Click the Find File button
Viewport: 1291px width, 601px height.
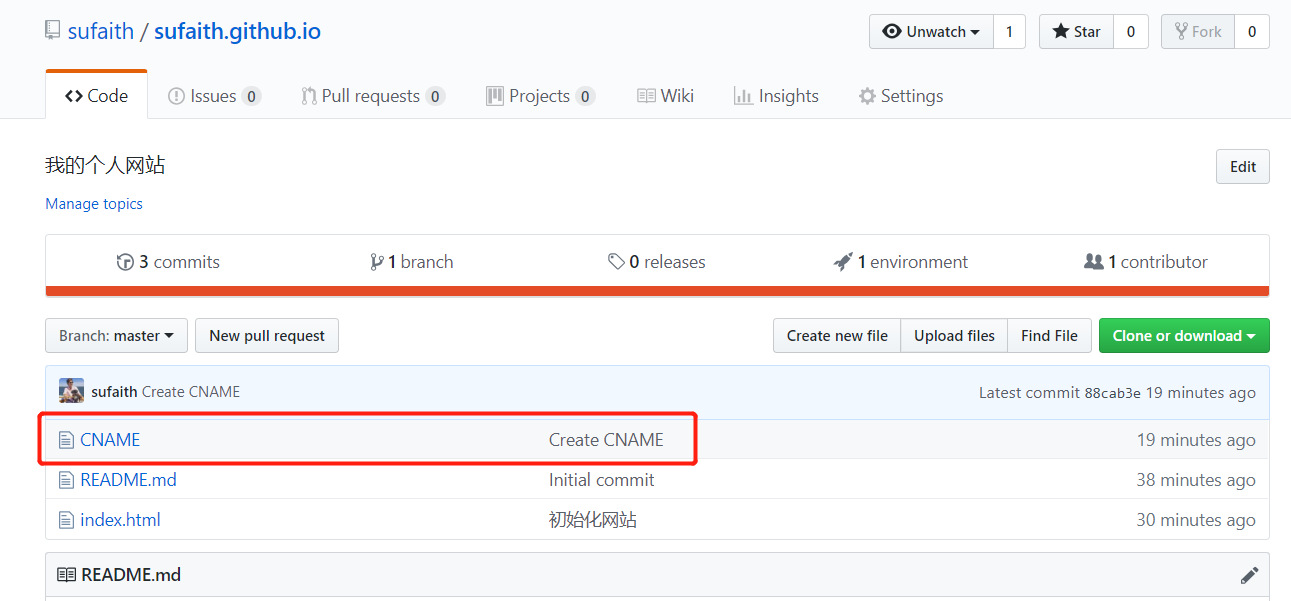(x=1049, y=336)
